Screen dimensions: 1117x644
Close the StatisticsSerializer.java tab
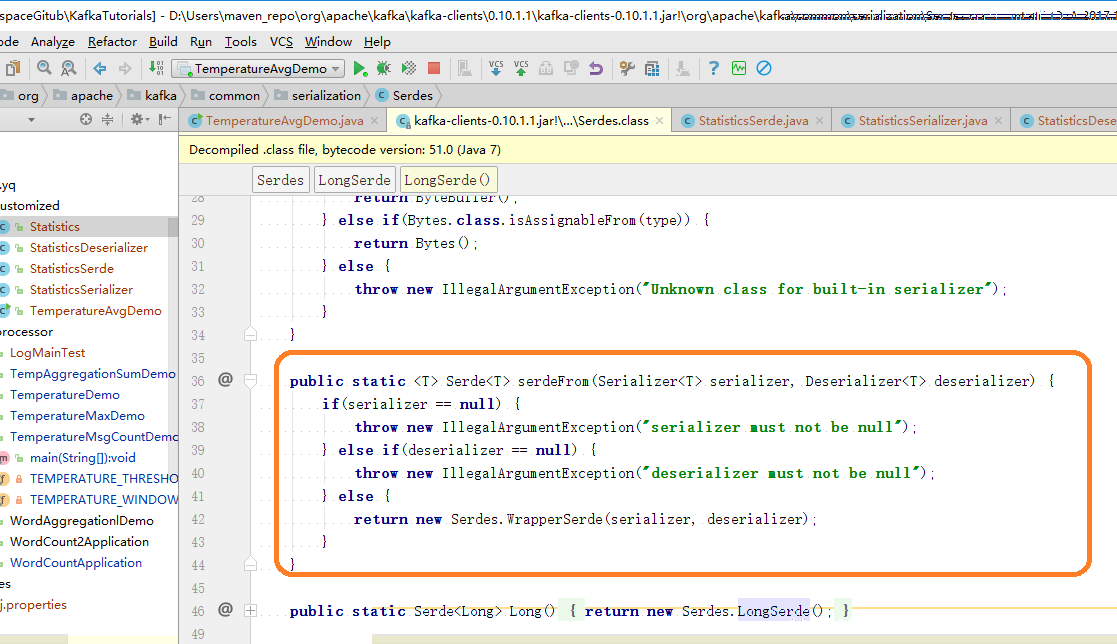[x=998, y=120]
